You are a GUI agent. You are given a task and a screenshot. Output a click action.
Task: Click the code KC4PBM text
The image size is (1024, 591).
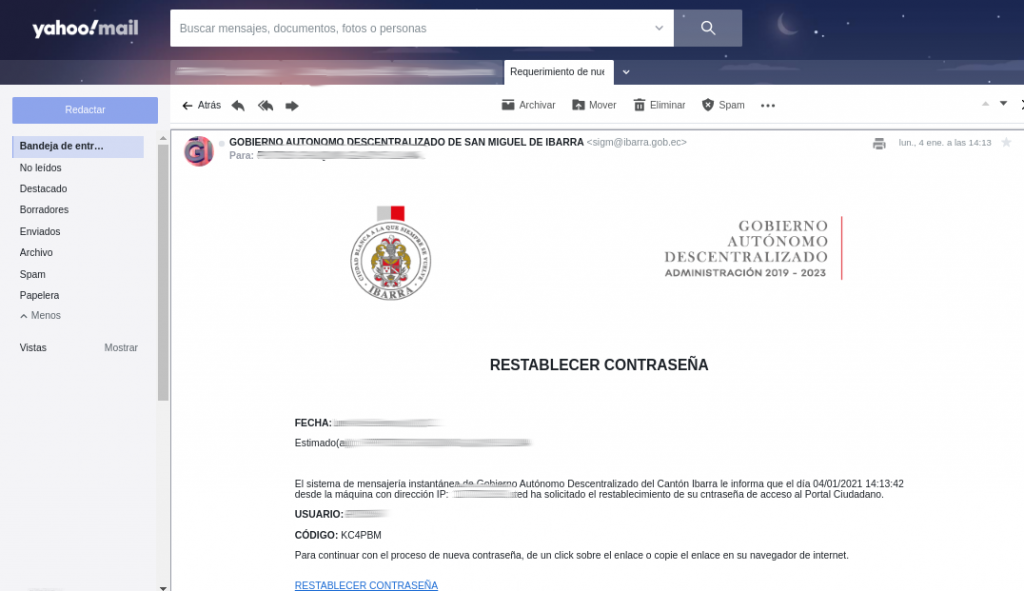click(x=361, y=535)
